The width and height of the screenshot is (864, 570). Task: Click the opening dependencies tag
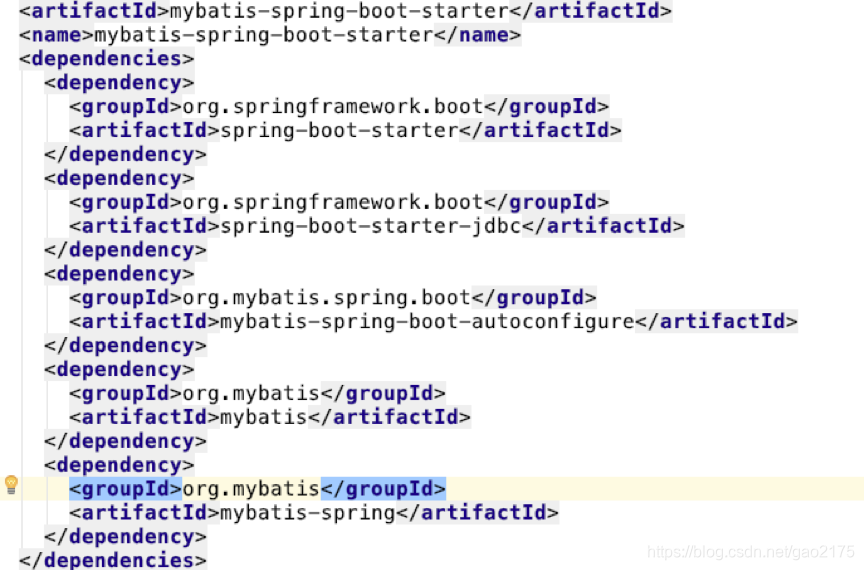(106, 59)
